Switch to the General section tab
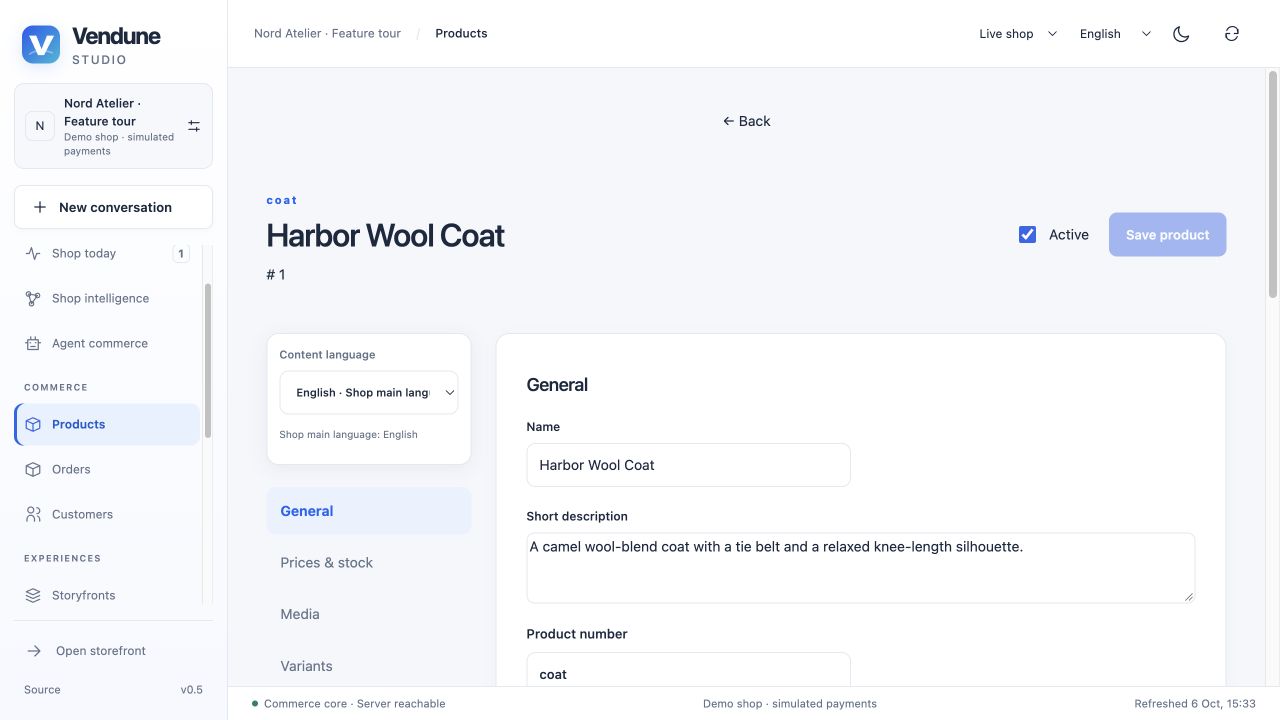 pos(369,511)
